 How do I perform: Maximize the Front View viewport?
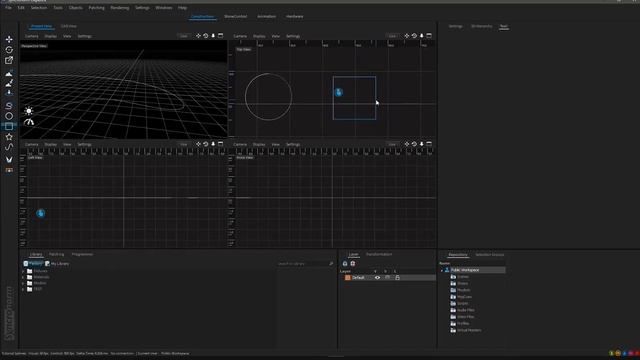pyautogui.click(x=429, y=144)
